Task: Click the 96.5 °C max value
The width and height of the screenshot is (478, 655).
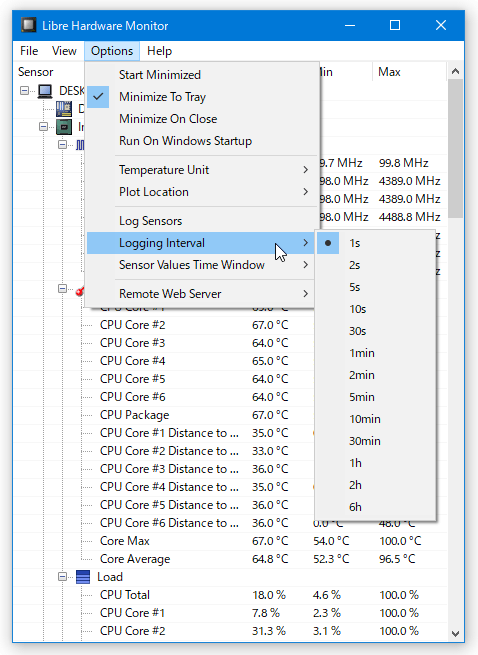Action: point(397,559)
